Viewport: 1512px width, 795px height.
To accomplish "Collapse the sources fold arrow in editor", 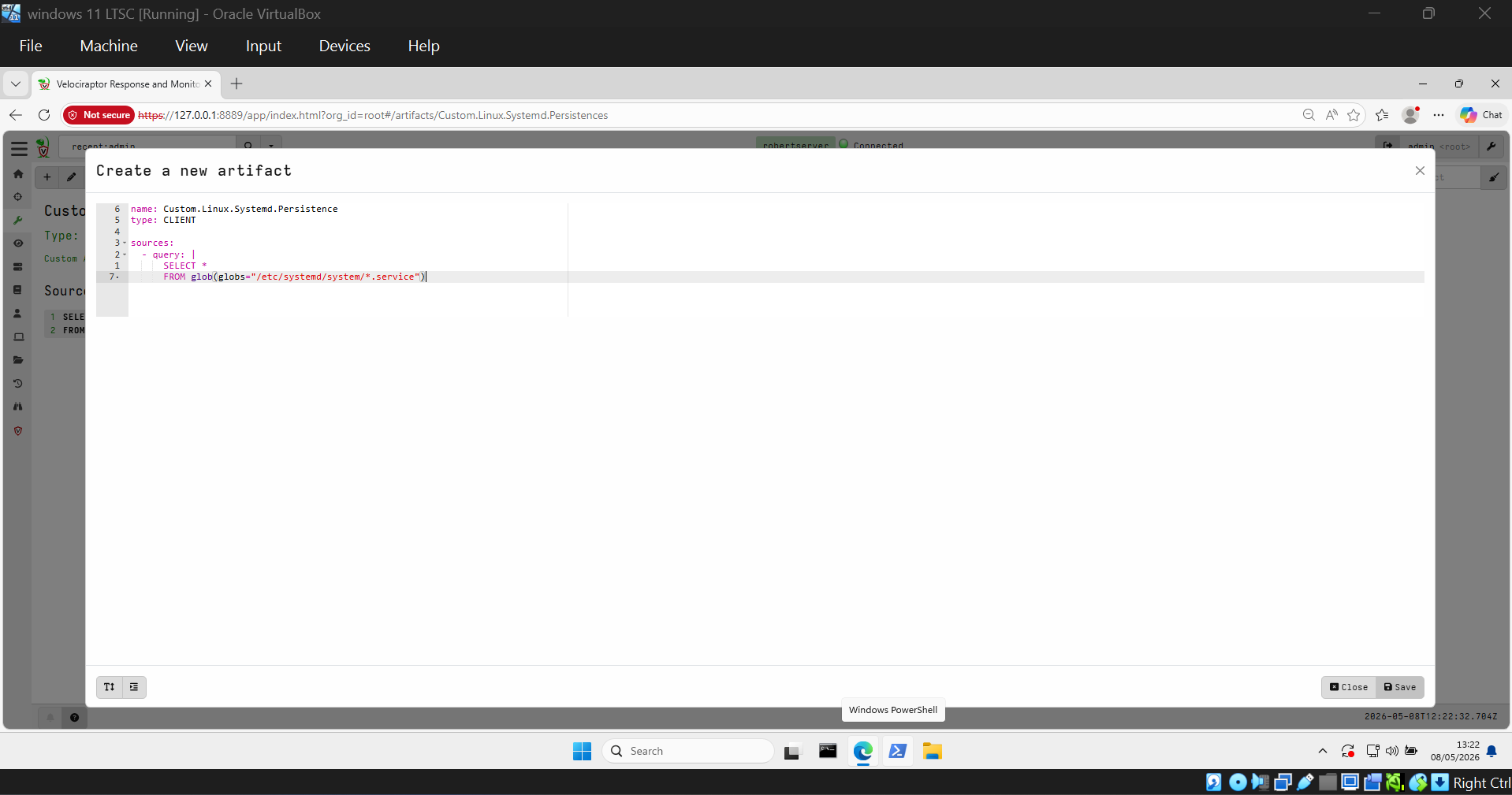I will 125,243.
